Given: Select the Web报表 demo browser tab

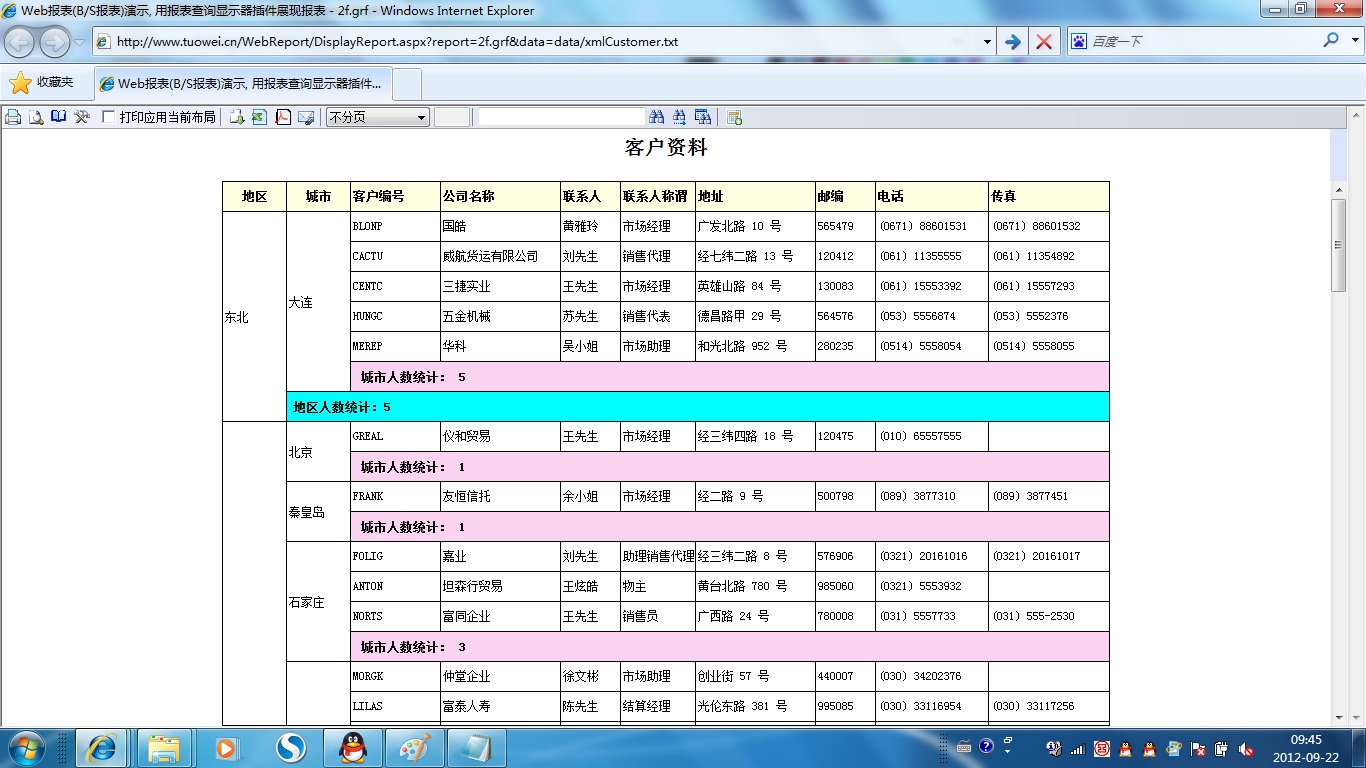Looking at the screenshot, I should click(x=243, y=84).
